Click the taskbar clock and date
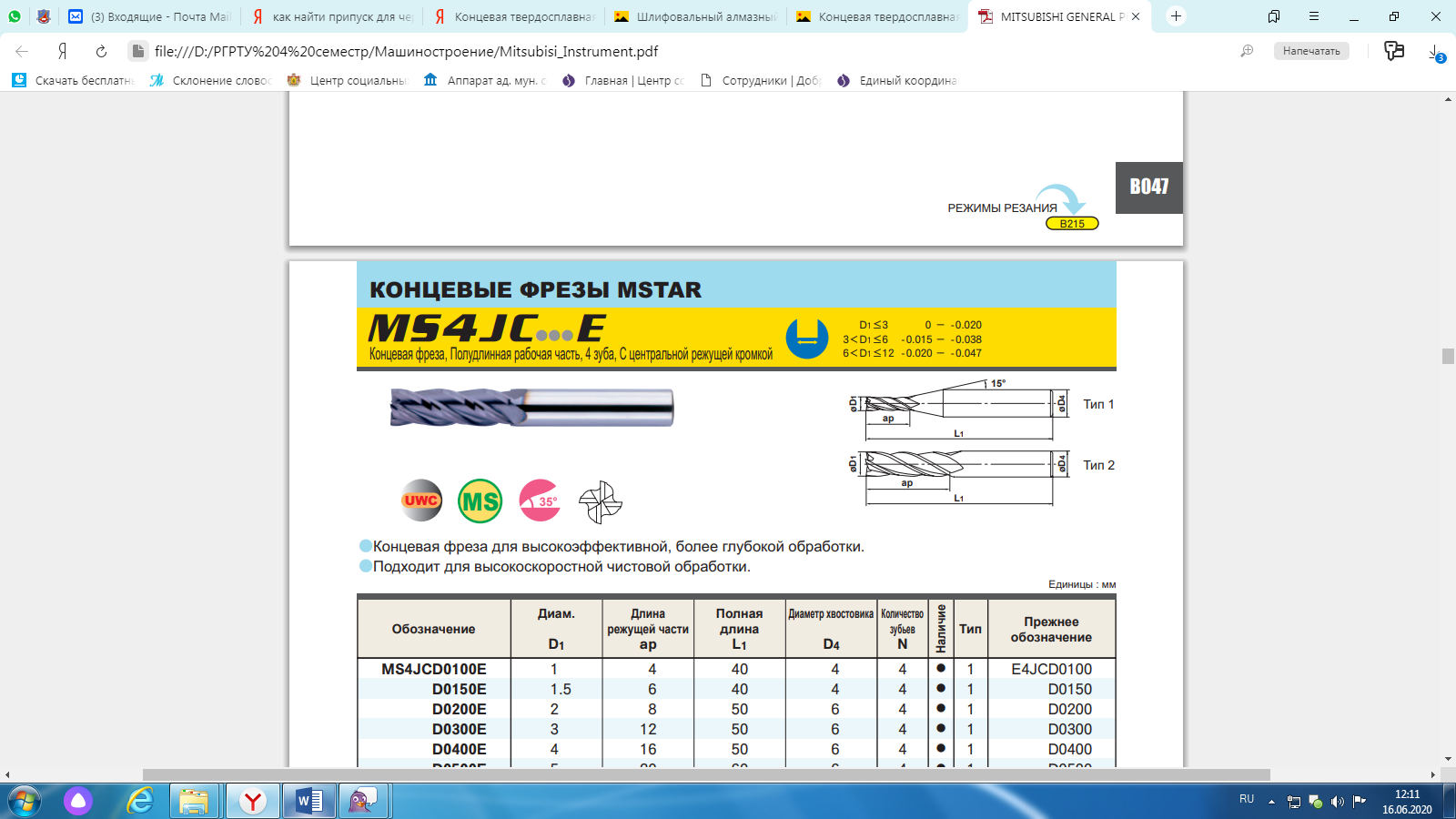Viewport: 1456px width, 819px height. [1407, 802]
